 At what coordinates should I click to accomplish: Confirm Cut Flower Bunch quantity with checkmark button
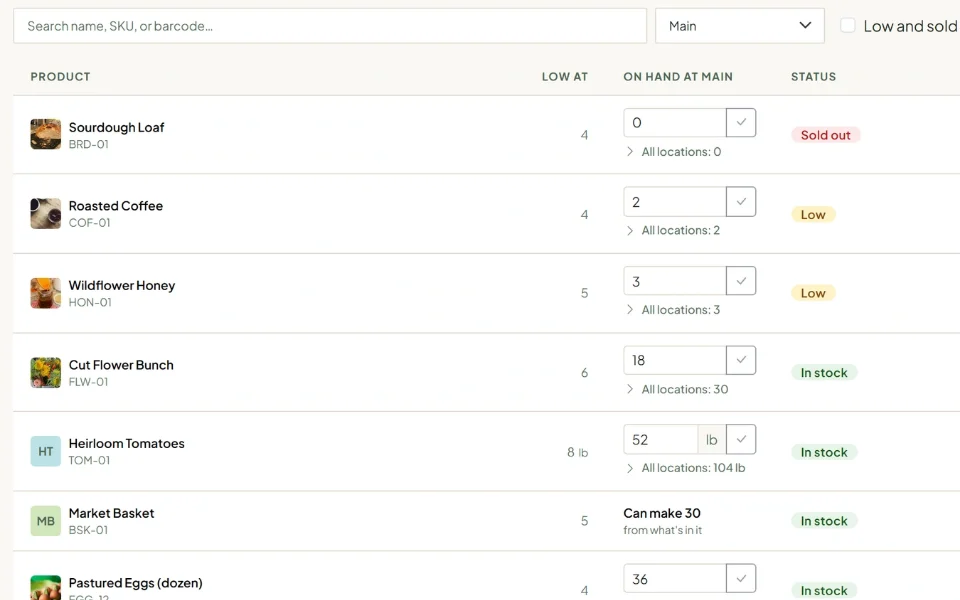coord(741,360)
